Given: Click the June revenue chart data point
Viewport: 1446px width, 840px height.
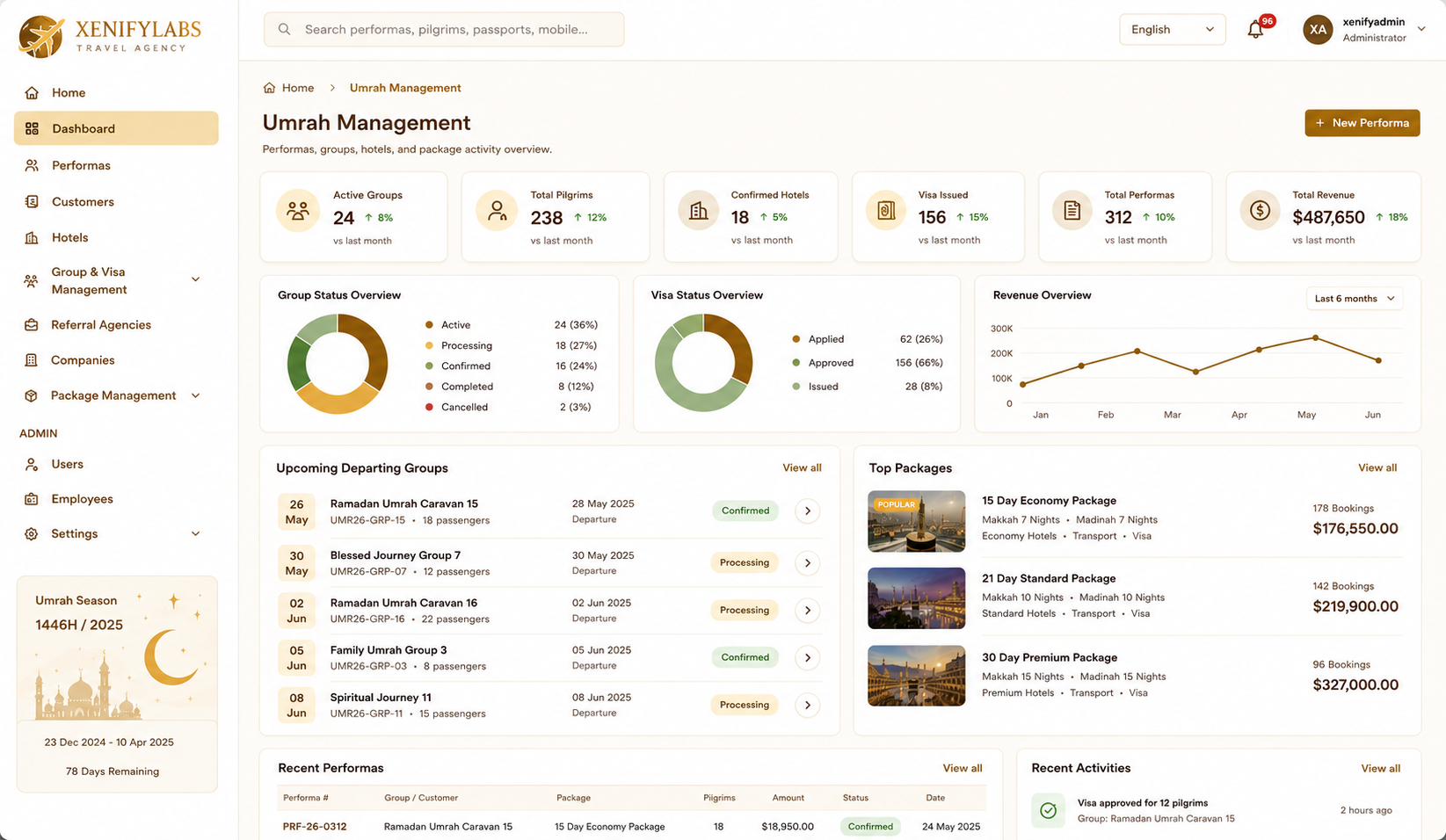Looking at the screenshot, I should click(1378, 360).
